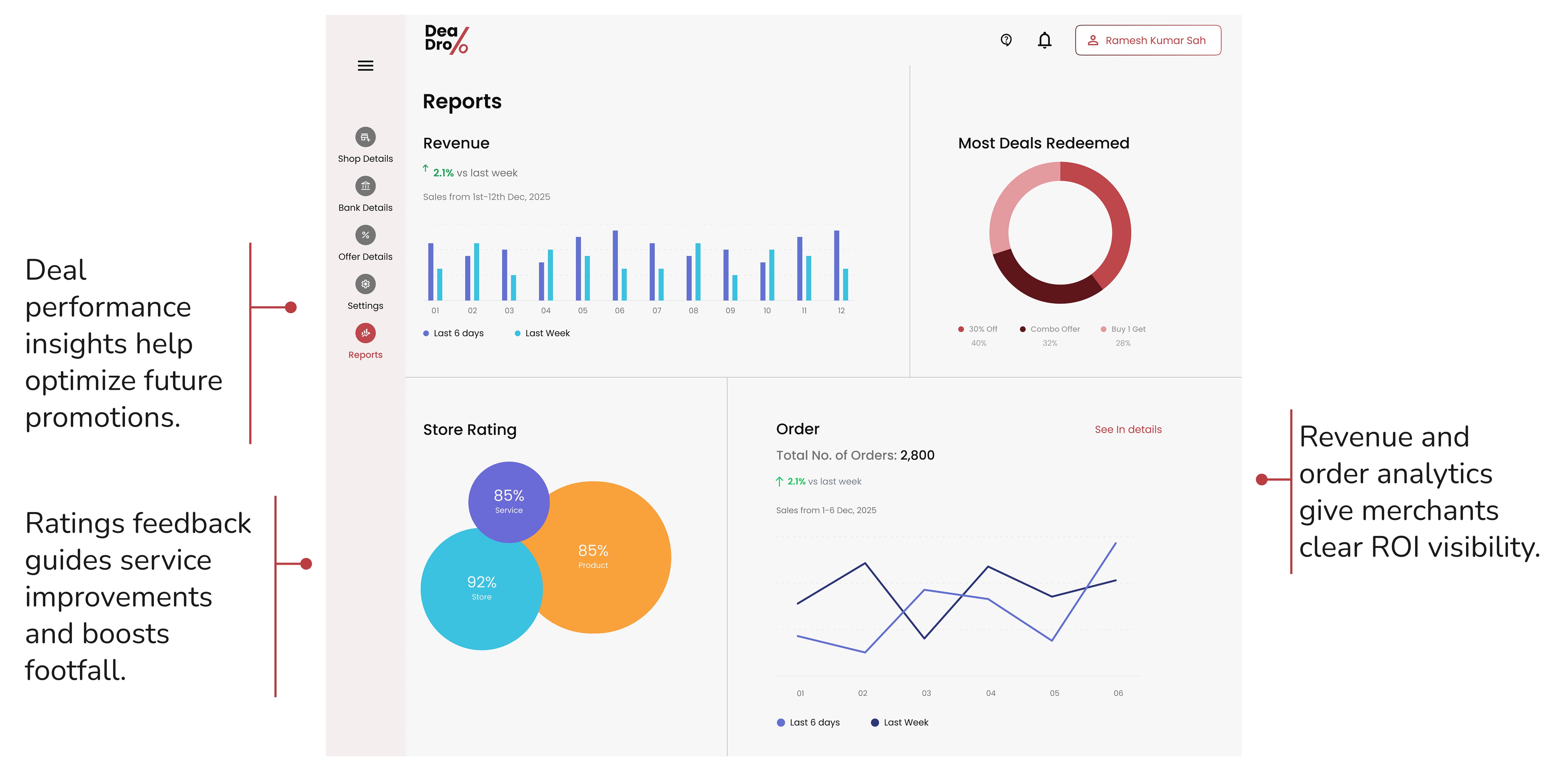Click the 30% Off legend swatch

click(x=961, y=329)
